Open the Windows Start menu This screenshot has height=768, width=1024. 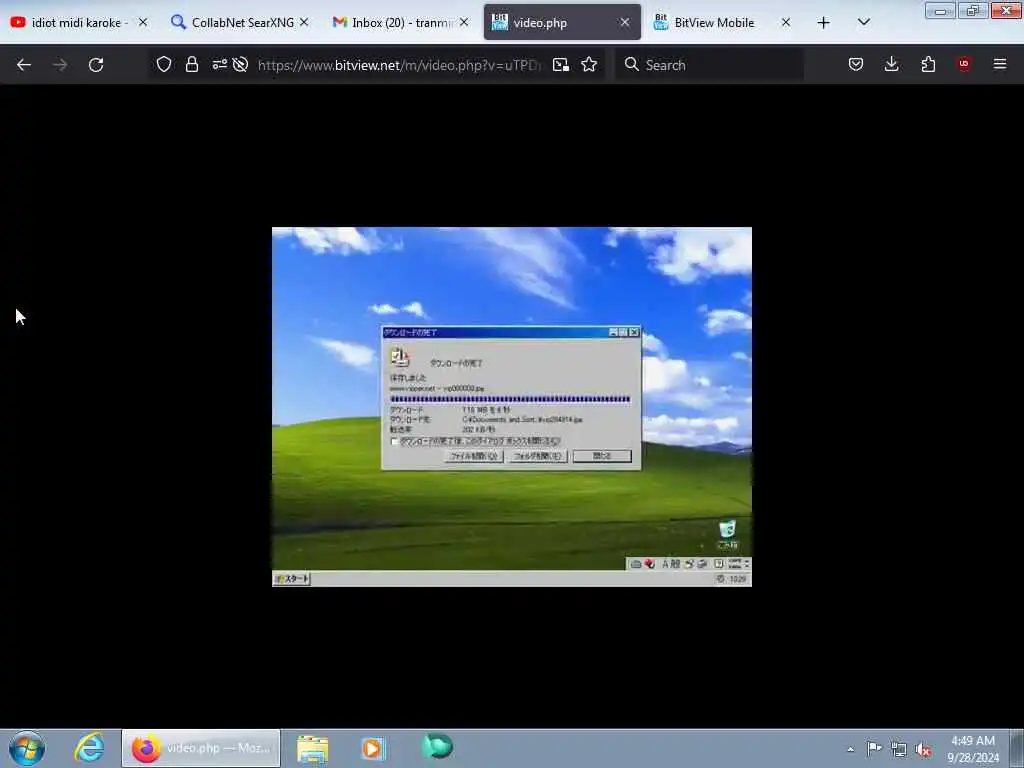point(27,748)
